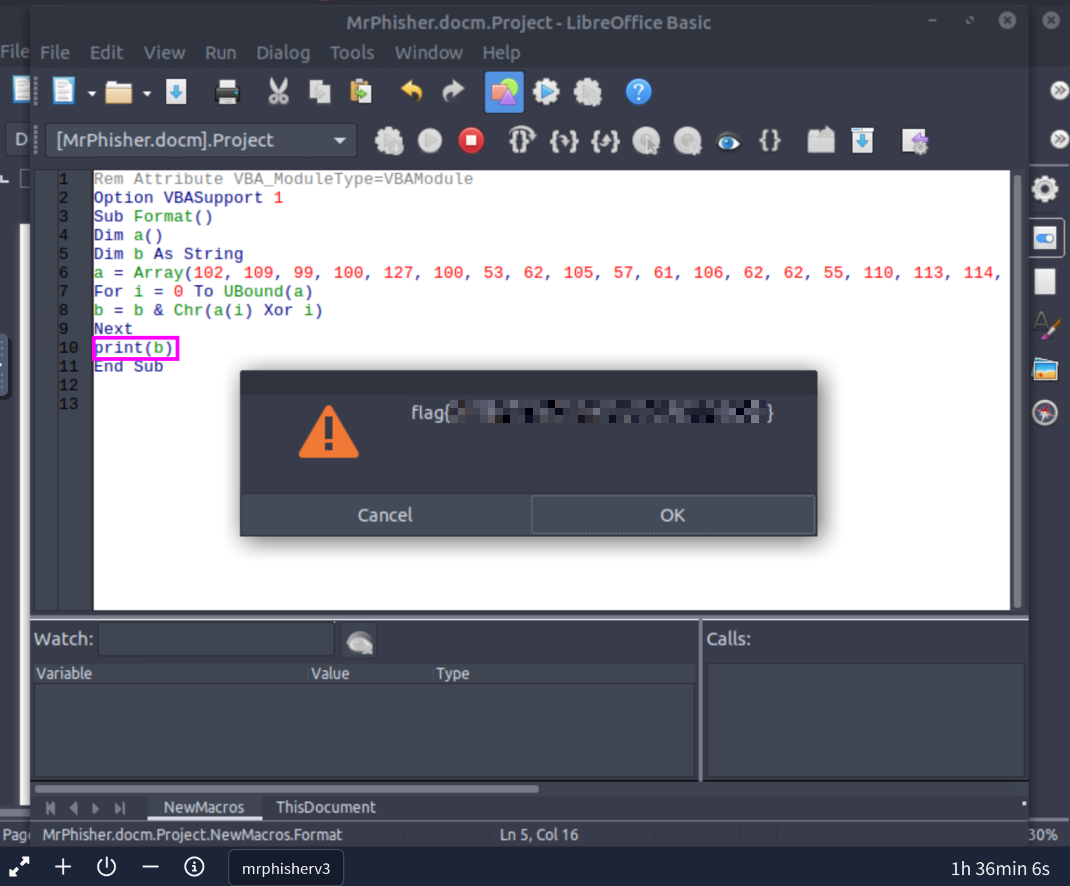Expand the New document icon dropdown arrow
This screenshot has width=1070, height=886.
coord(91,94)
